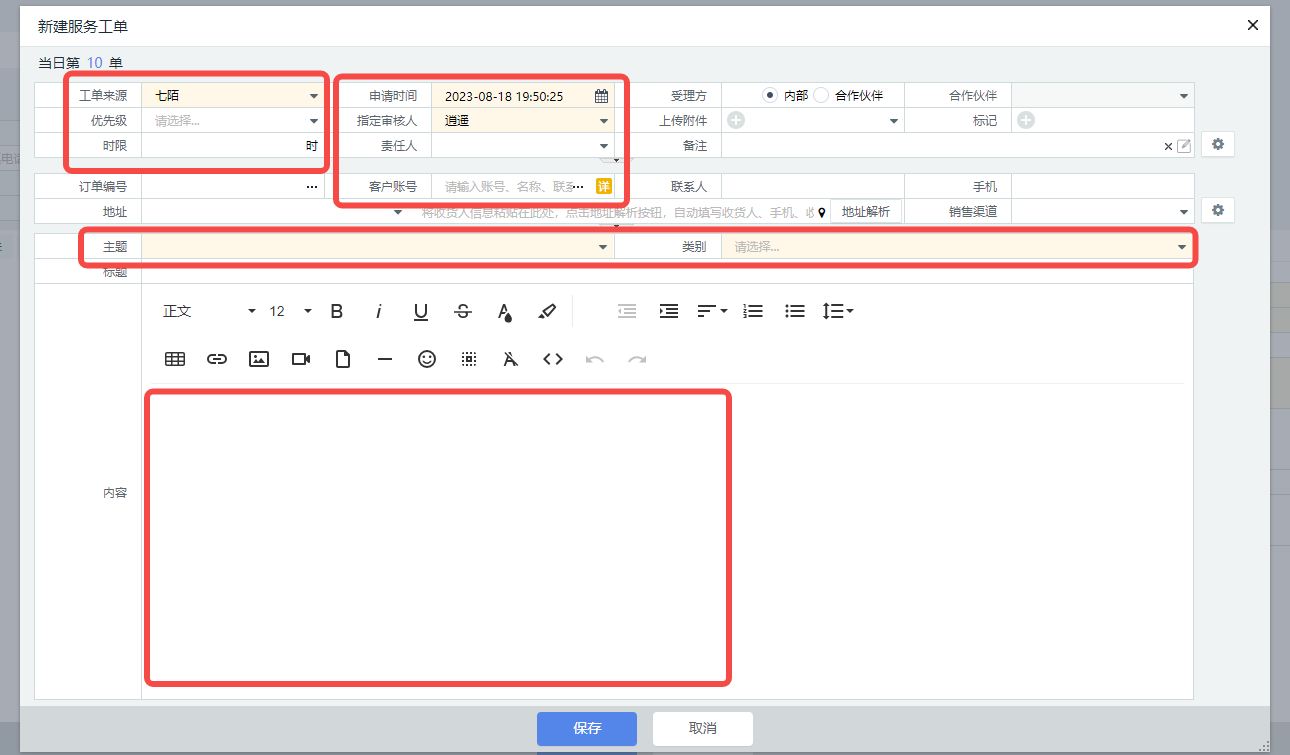The height and width of the screenshot is (755, 1290).
Task: Apply underline to the content text
Action: point(421,311)
